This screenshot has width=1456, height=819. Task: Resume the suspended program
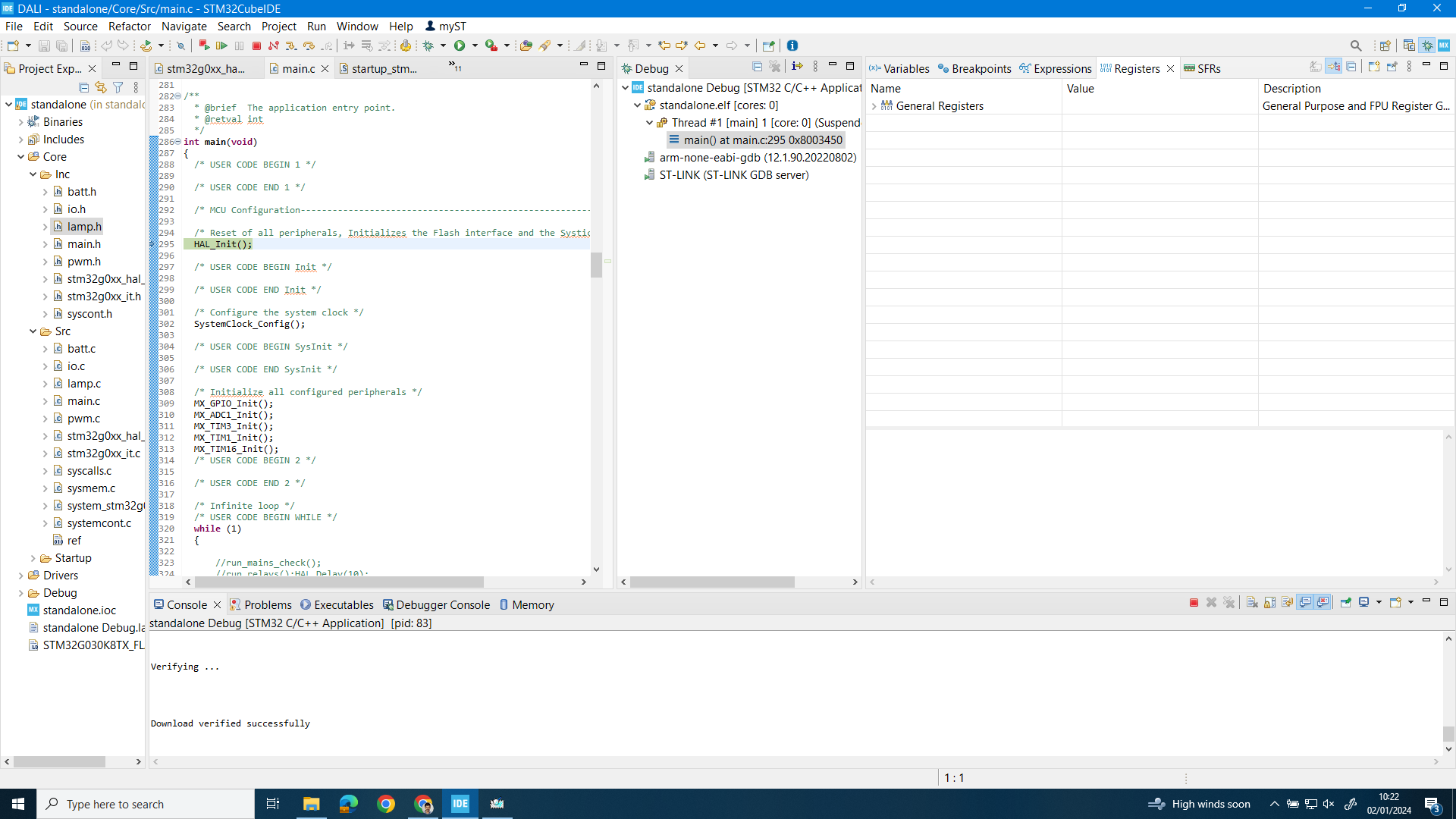point(222,45)
